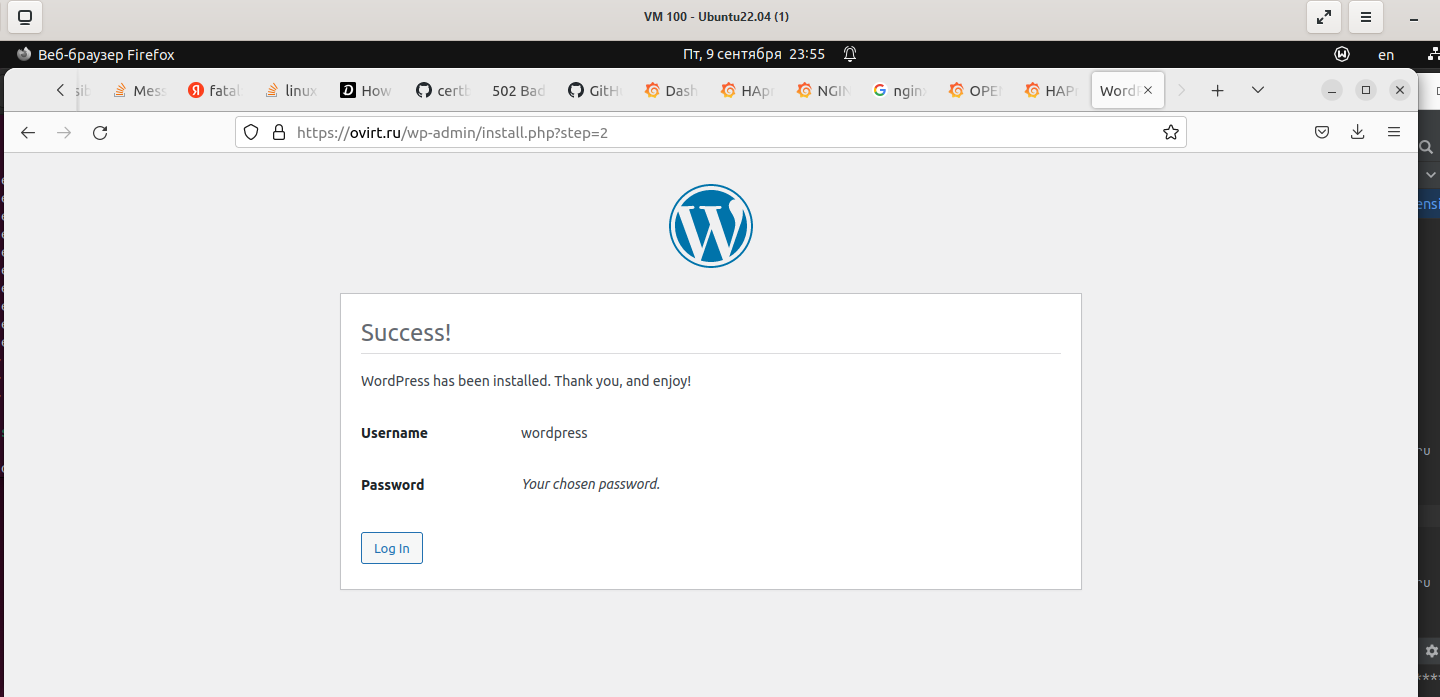Click the Log In button
Screen dimensions: 1440x697
pyautogui.click(x=392, y=548)
